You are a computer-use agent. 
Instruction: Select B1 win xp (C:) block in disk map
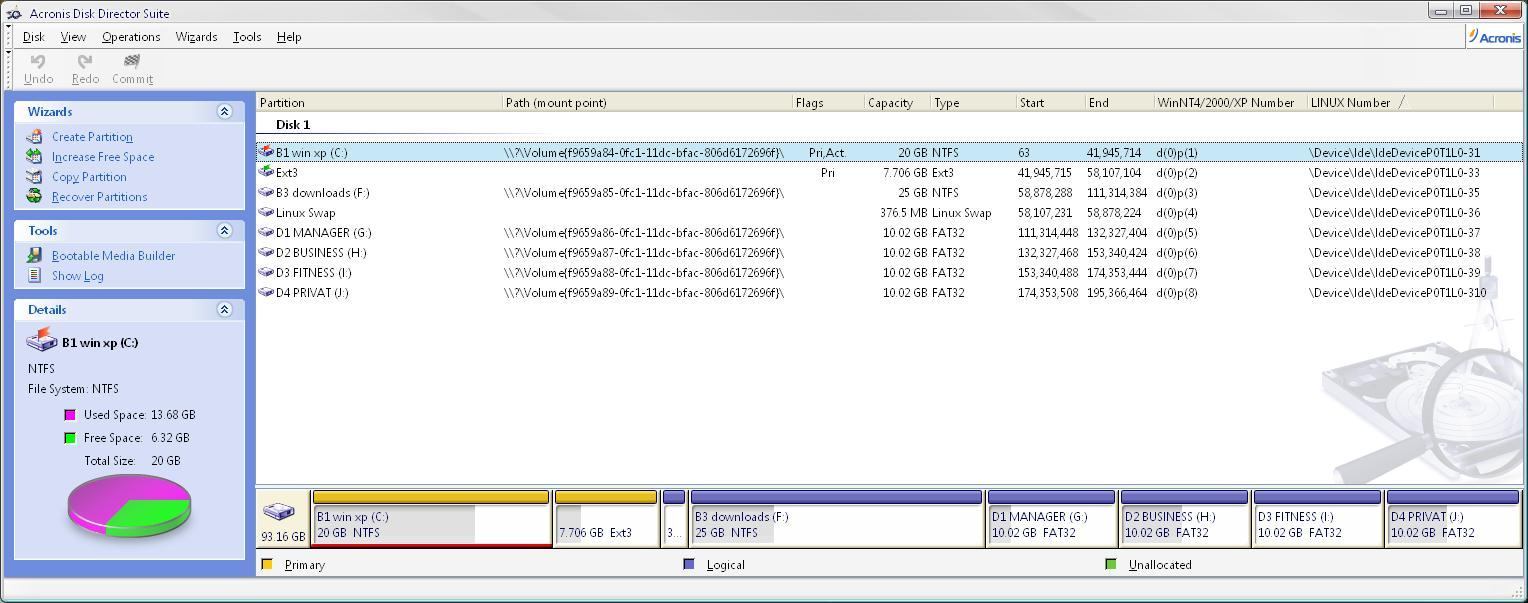(431, 518)
